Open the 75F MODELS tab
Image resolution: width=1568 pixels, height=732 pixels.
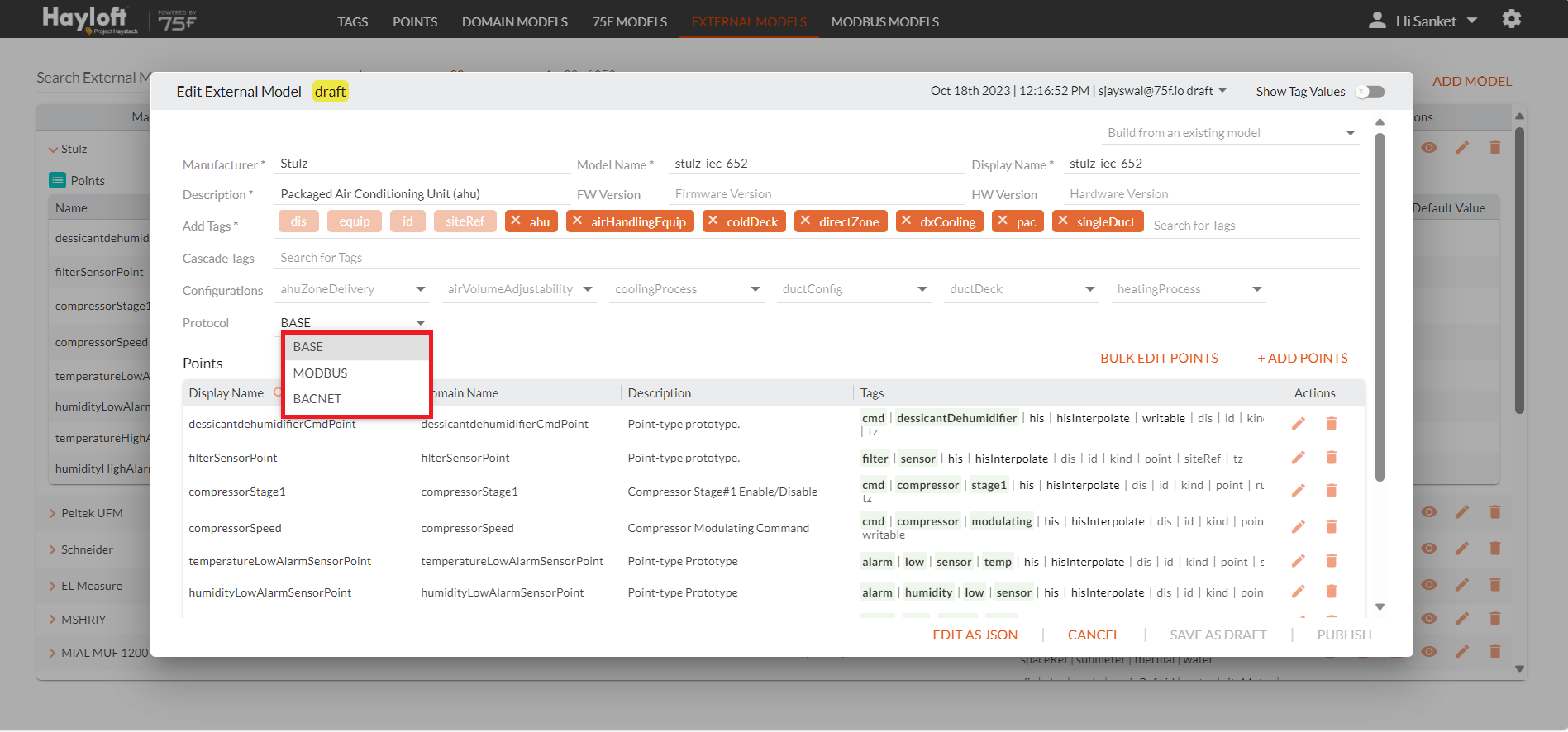630,21
